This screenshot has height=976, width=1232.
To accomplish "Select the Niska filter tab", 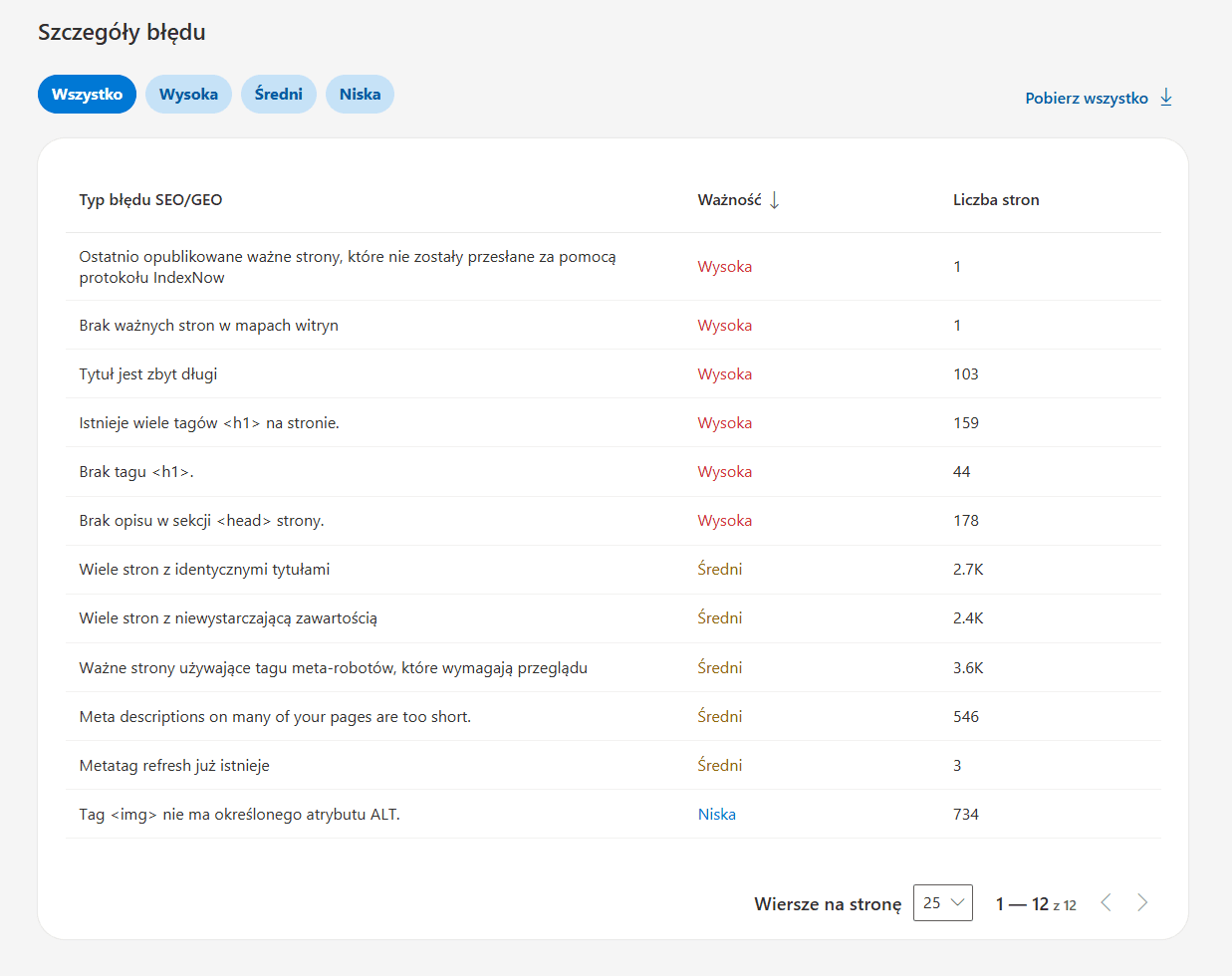I will coord(360,95).
